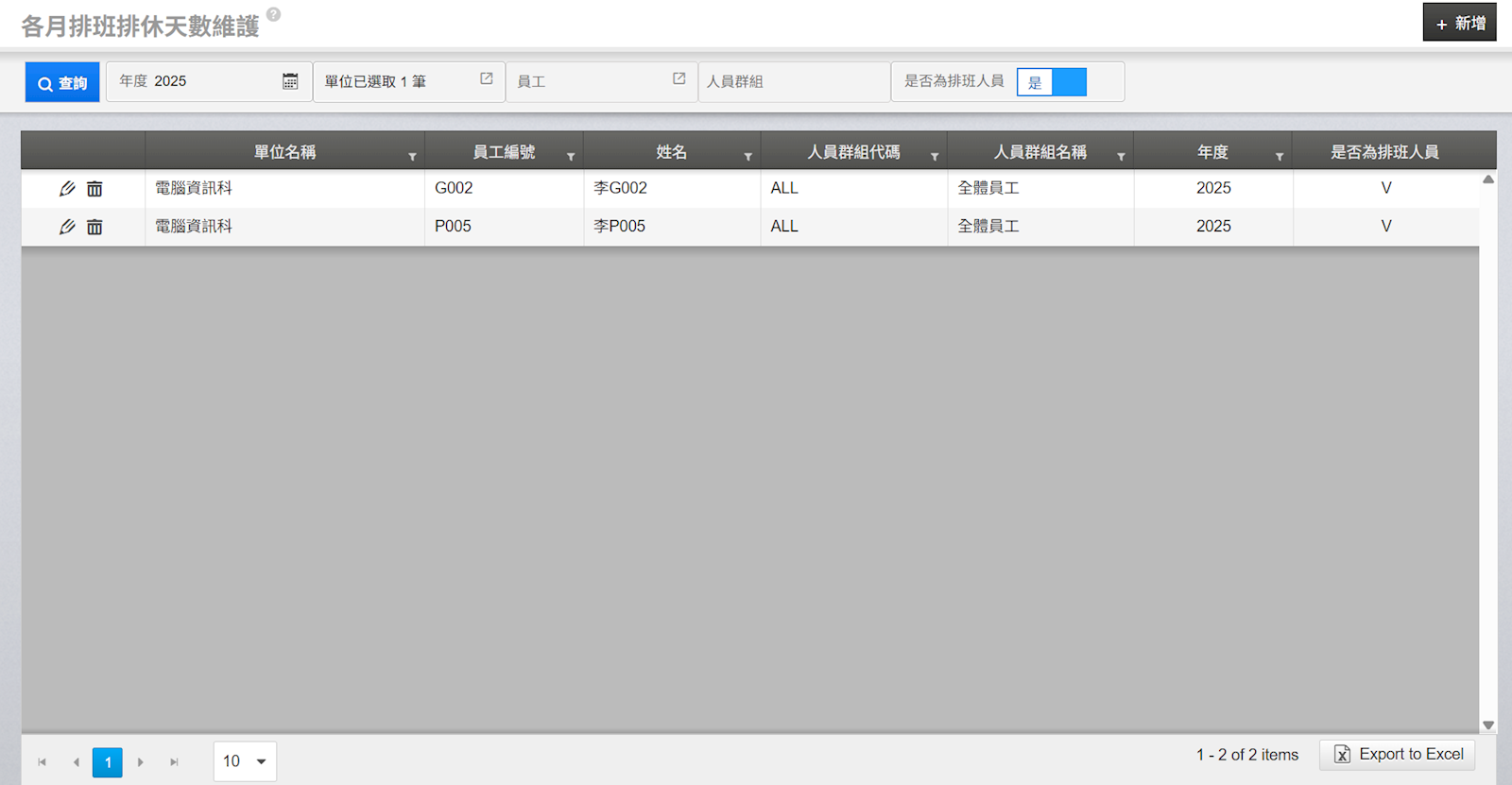Click the help question mark icon beside title
Image resolution: width=1512 pixels, height=785 pixels.
click(273, 14)
